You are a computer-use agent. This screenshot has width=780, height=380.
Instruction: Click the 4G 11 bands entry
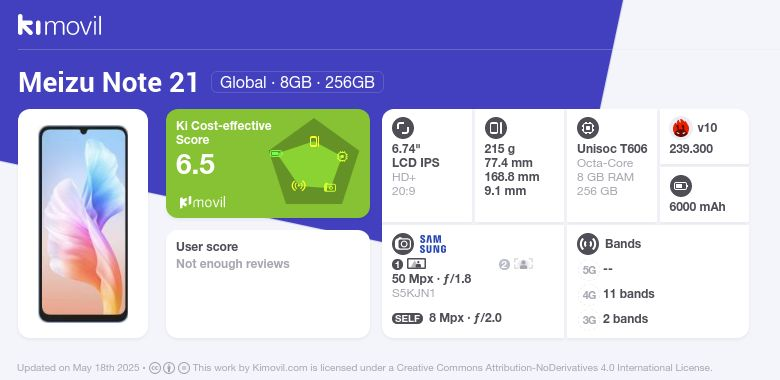click(x=617, y=294)
